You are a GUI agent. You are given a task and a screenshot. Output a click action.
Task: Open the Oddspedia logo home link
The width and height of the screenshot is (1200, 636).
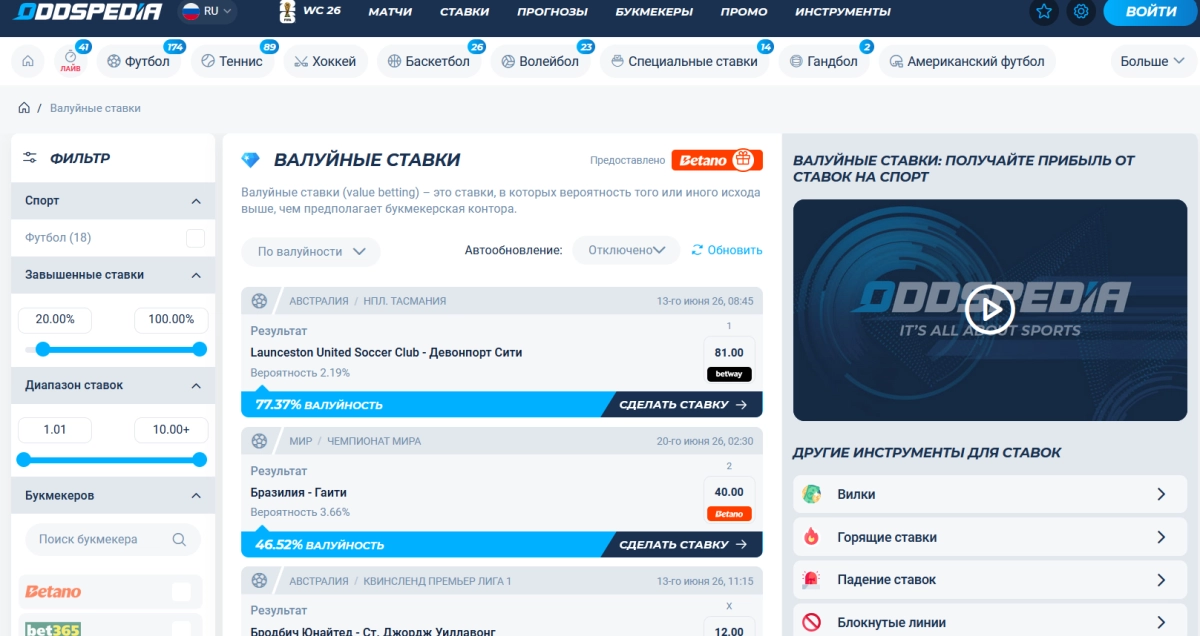click(88, 12)
